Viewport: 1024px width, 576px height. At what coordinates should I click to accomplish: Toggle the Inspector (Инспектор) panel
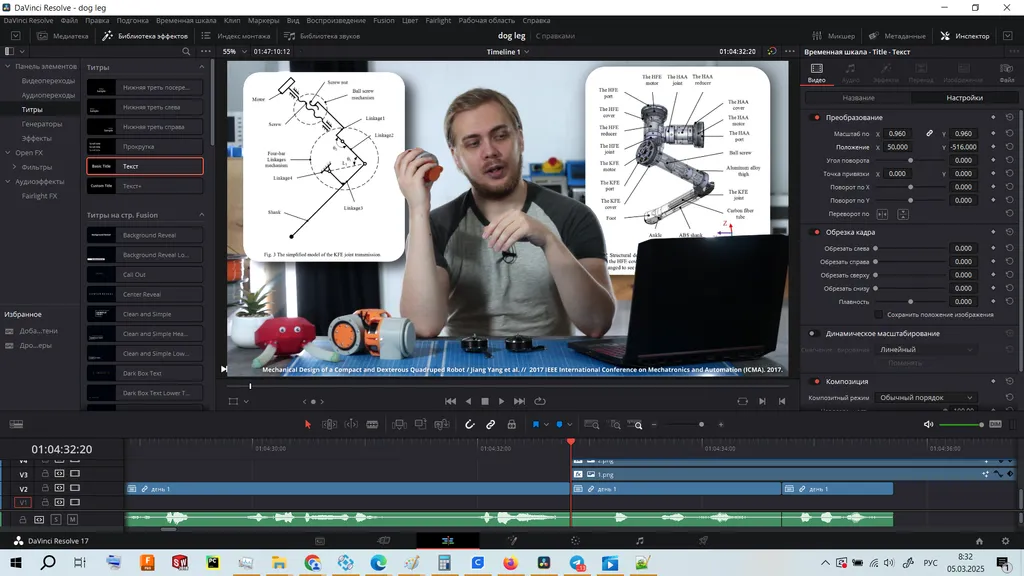(965, 36)
